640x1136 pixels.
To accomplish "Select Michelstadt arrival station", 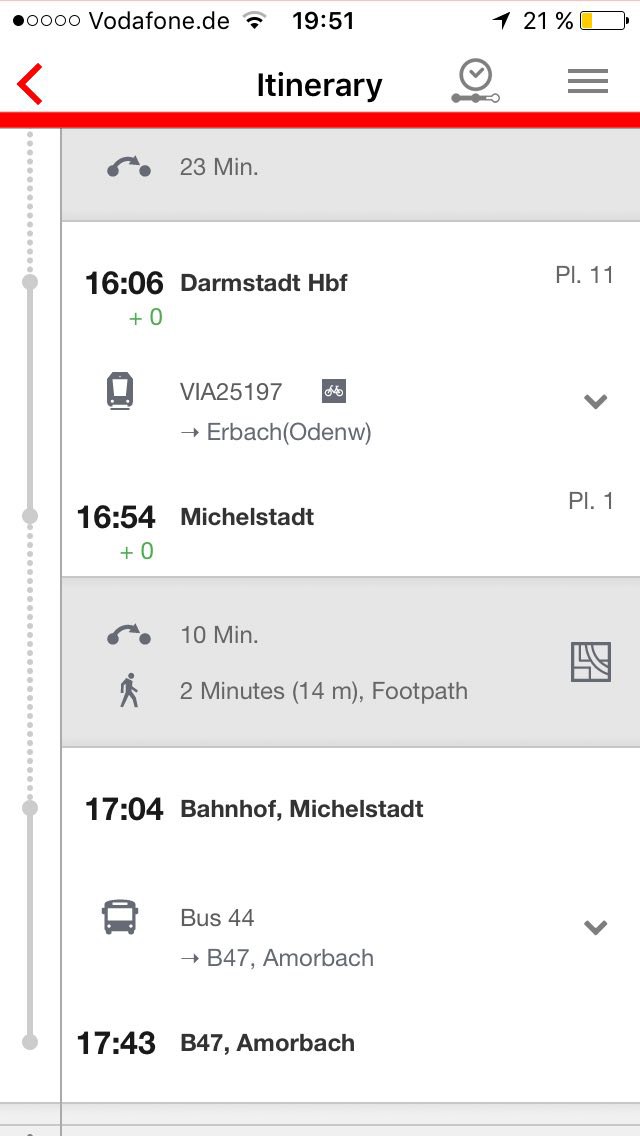I will tap(247, 517).
